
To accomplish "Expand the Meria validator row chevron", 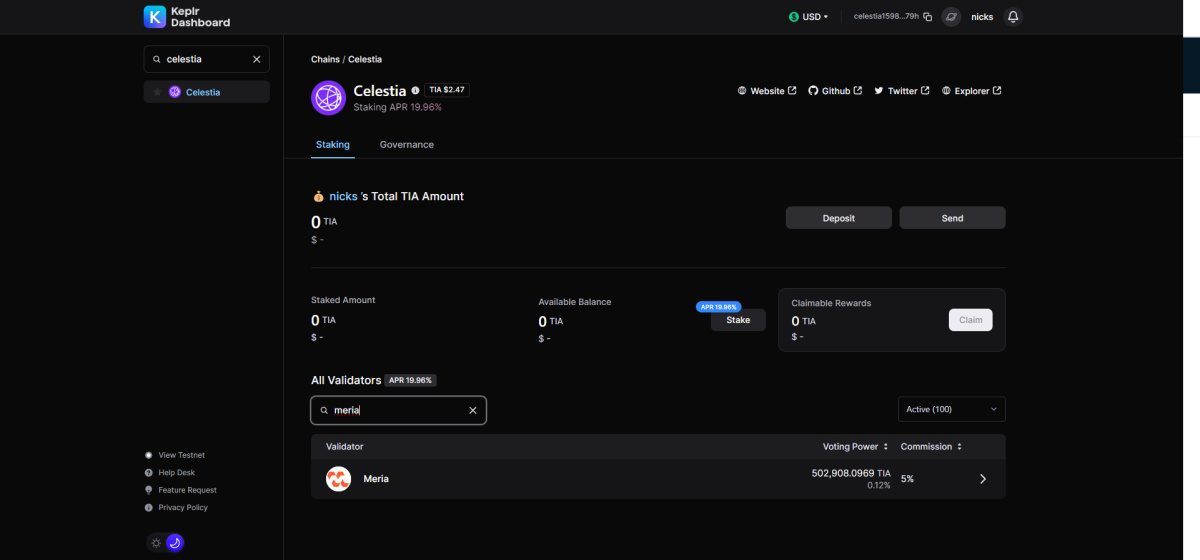I will tap(983, 479).
